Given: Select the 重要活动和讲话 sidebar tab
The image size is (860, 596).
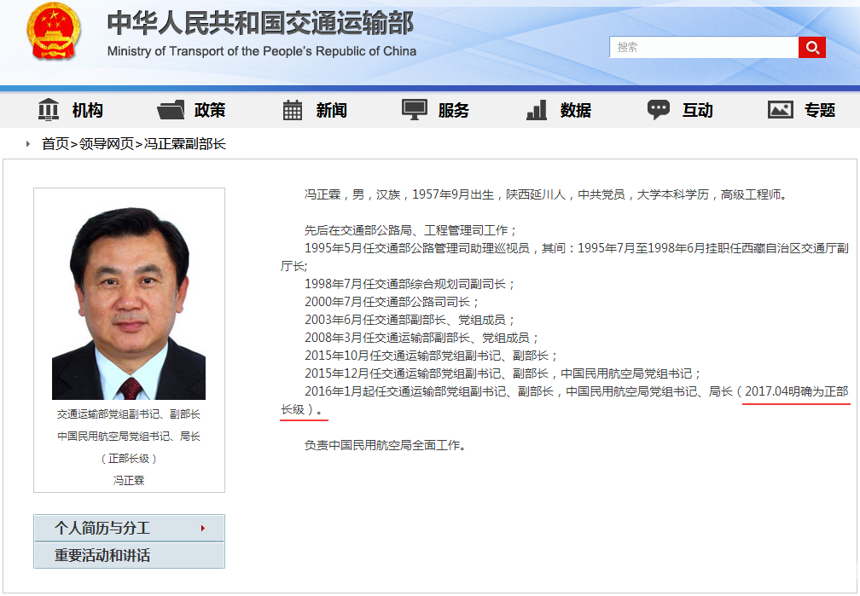Looking at the screenshot, I should point(129,555).
